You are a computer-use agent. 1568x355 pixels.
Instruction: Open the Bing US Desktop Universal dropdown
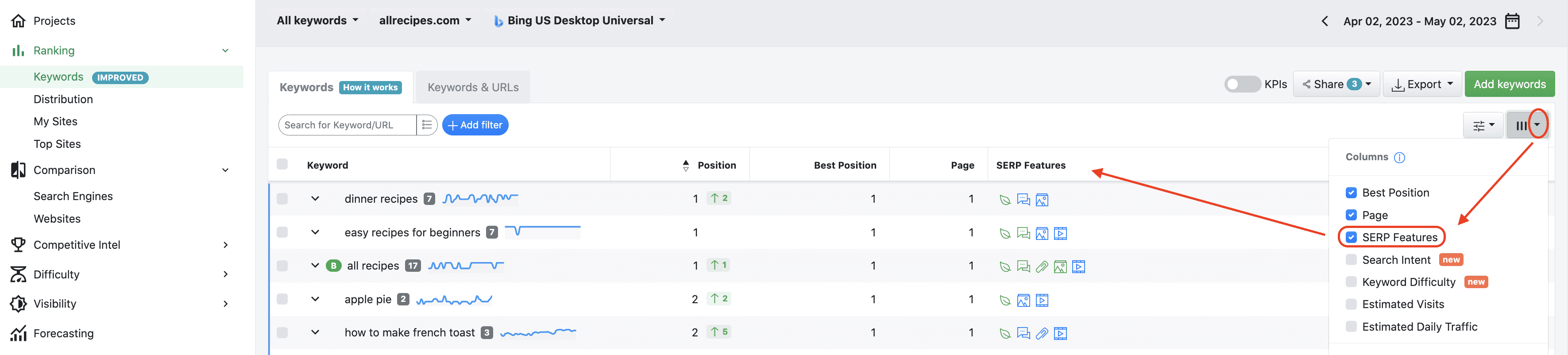[x=579, y=21]
